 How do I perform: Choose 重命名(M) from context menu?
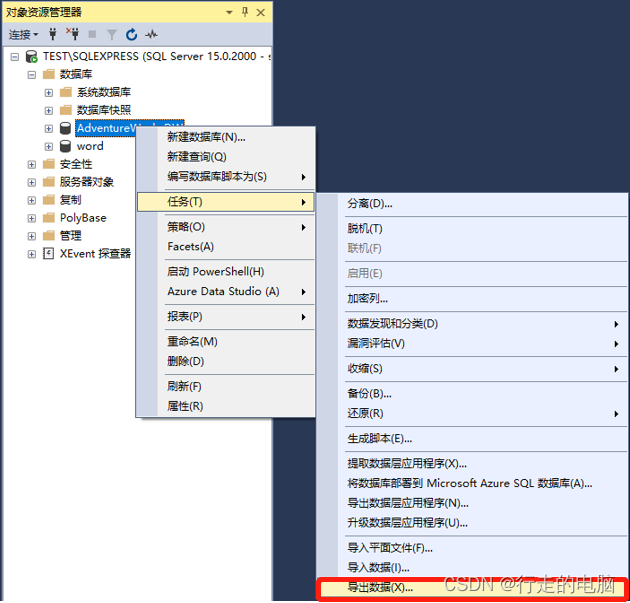[225, 342]
